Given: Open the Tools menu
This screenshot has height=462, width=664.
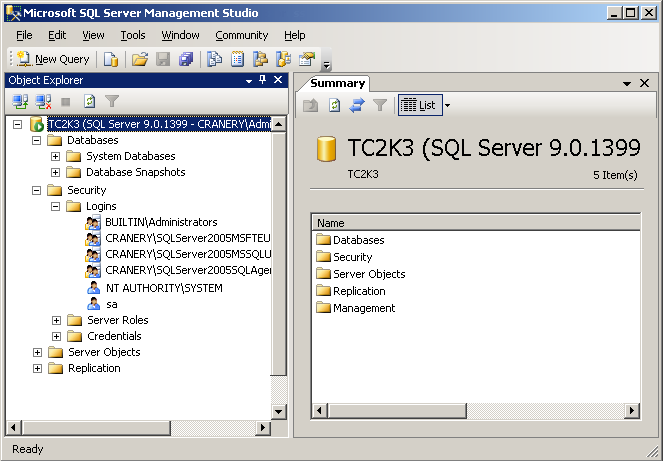Looking at the screenshot, I should coord(133,36).
